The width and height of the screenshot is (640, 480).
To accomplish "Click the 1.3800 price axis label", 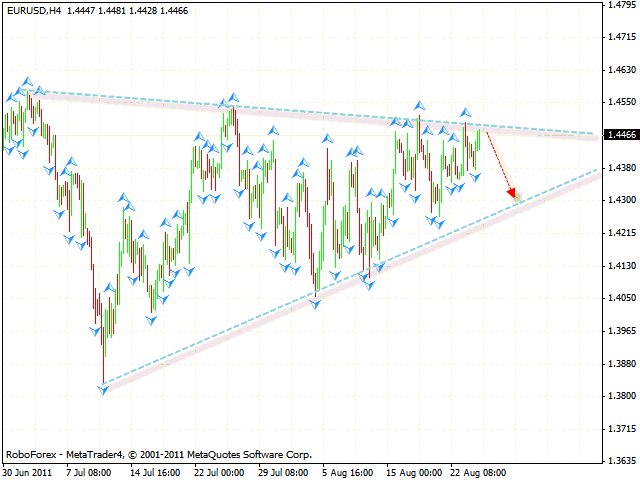I will [622, 396].
